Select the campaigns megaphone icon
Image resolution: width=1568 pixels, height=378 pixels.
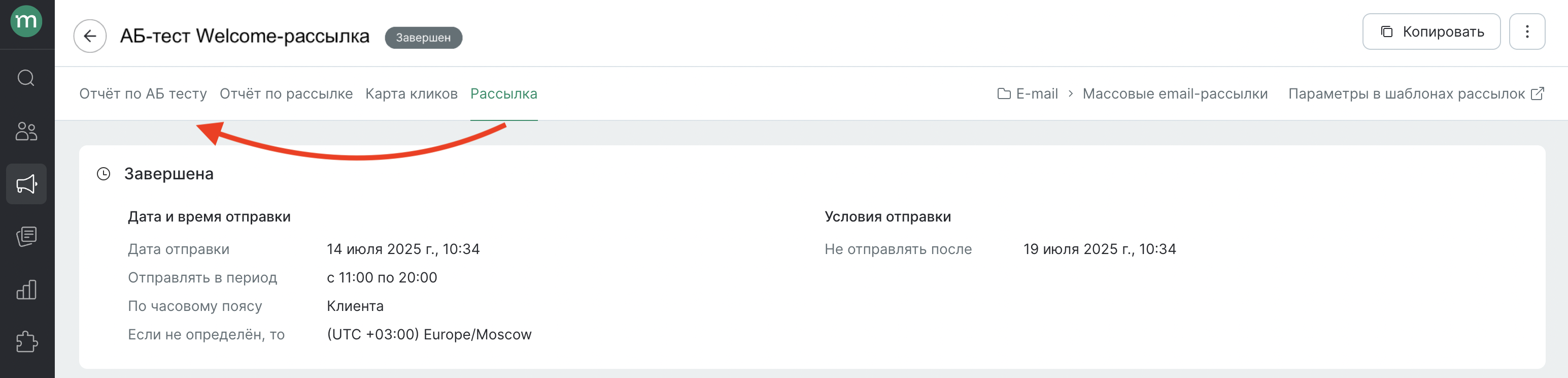(x=25, y=183)
